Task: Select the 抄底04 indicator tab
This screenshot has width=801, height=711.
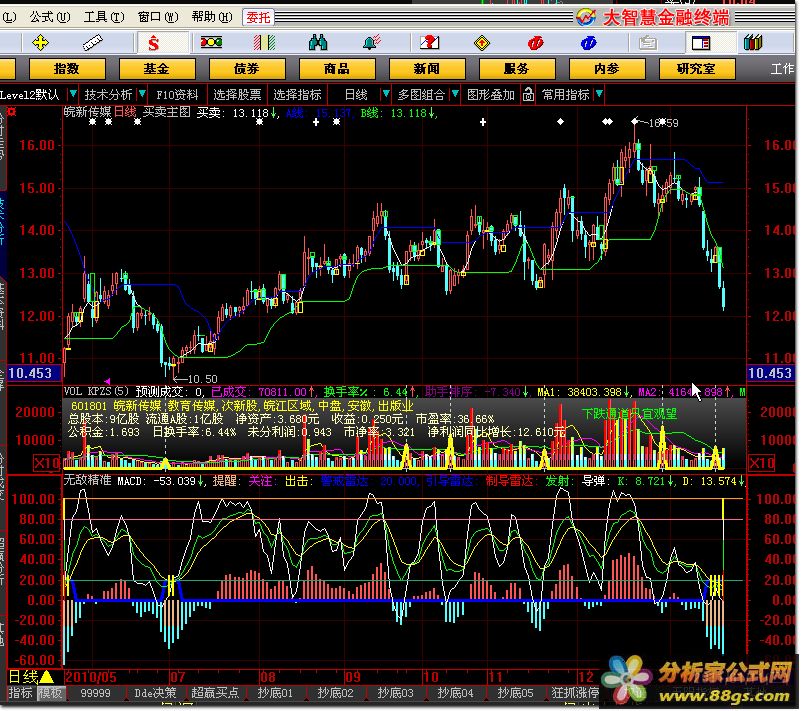Action: [455, 693]
